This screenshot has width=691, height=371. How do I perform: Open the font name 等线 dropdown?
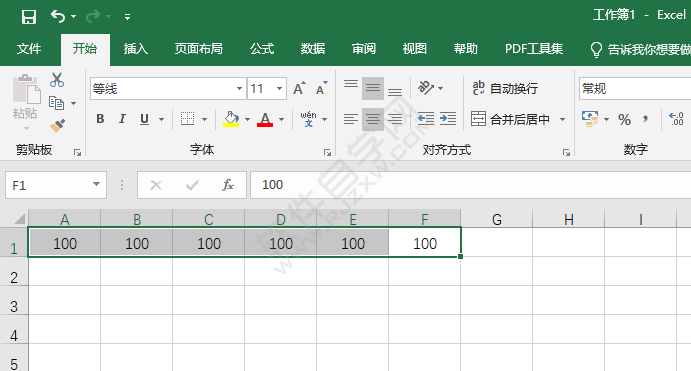pyautogui.click(x=239, y=89)
